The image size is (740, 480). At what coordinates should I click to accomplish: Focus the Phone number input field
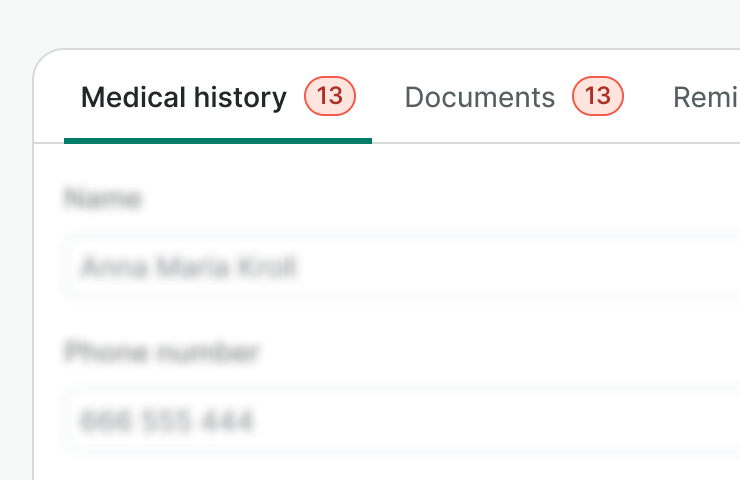coord(400,421)
